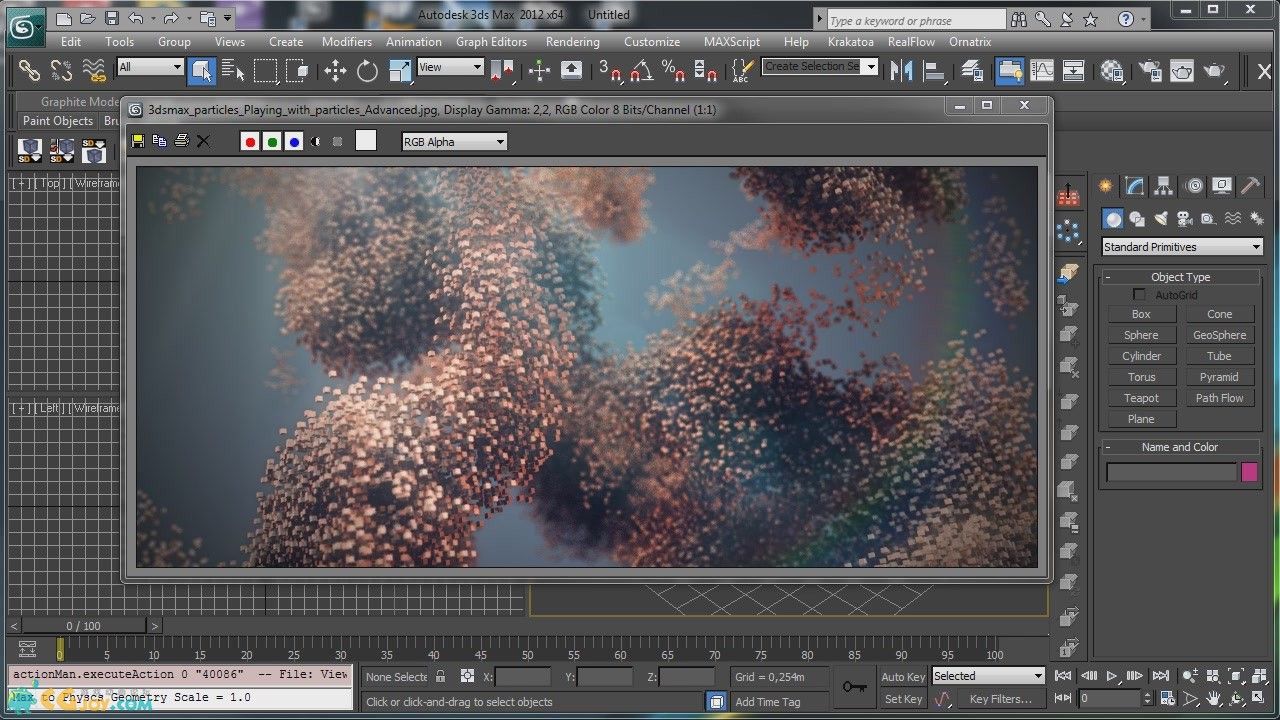Viewport: 1280px width, 720px height.
Task: Open the Krakatoa menu
Action: (851, 42)
